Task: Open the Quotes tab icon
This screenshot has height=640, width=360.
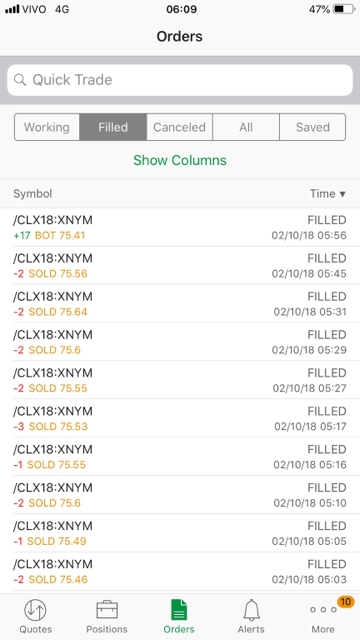Action: pos(35,611)
